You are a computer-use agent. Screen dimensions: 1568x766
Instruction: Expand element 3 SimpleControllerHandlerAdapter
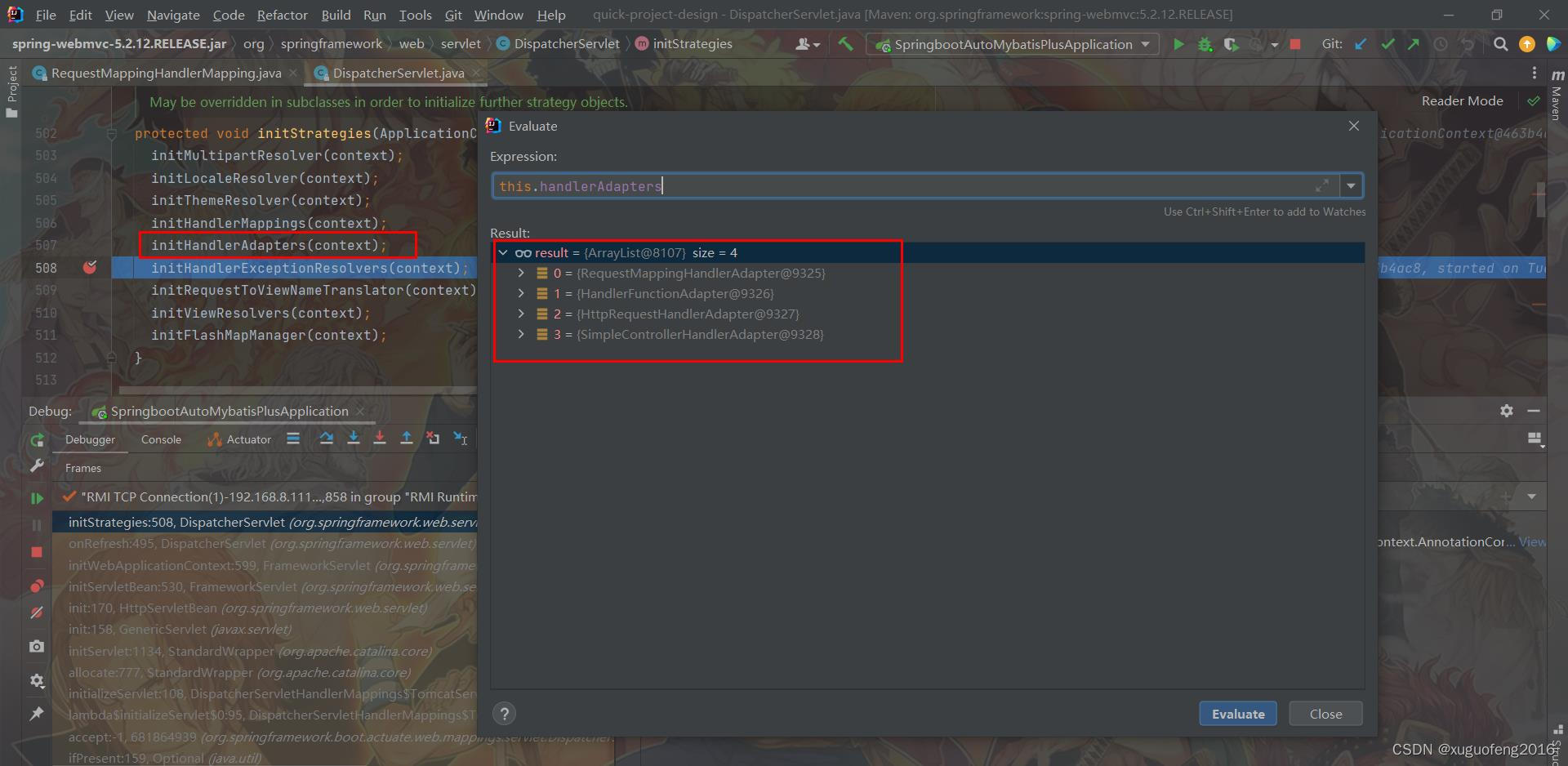521,335
